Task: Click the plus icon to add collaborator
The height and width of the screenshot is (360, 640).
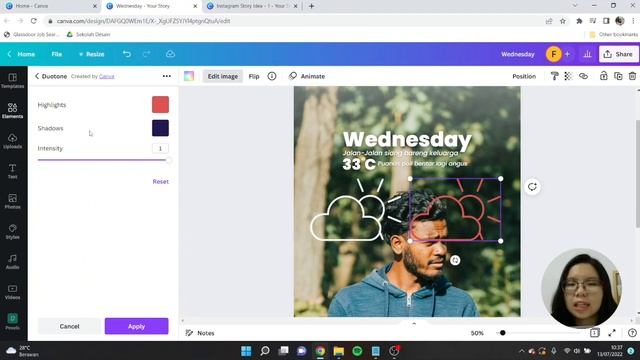Action: 567,54
